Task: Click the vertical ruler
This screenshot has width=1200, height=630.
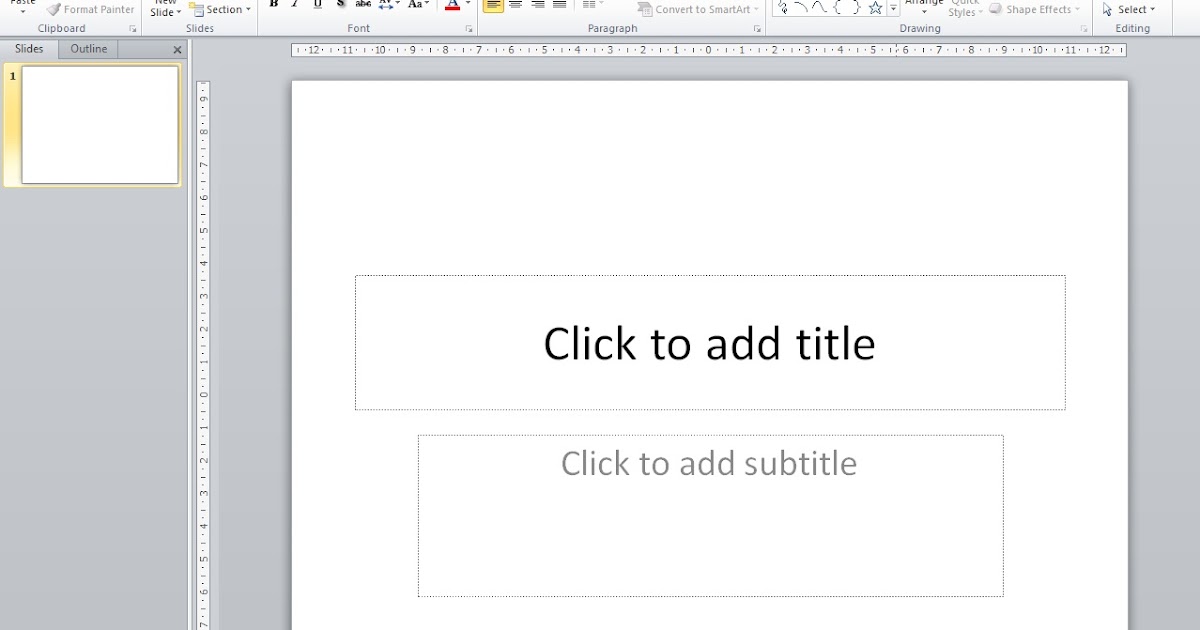Action: (203, 356)
